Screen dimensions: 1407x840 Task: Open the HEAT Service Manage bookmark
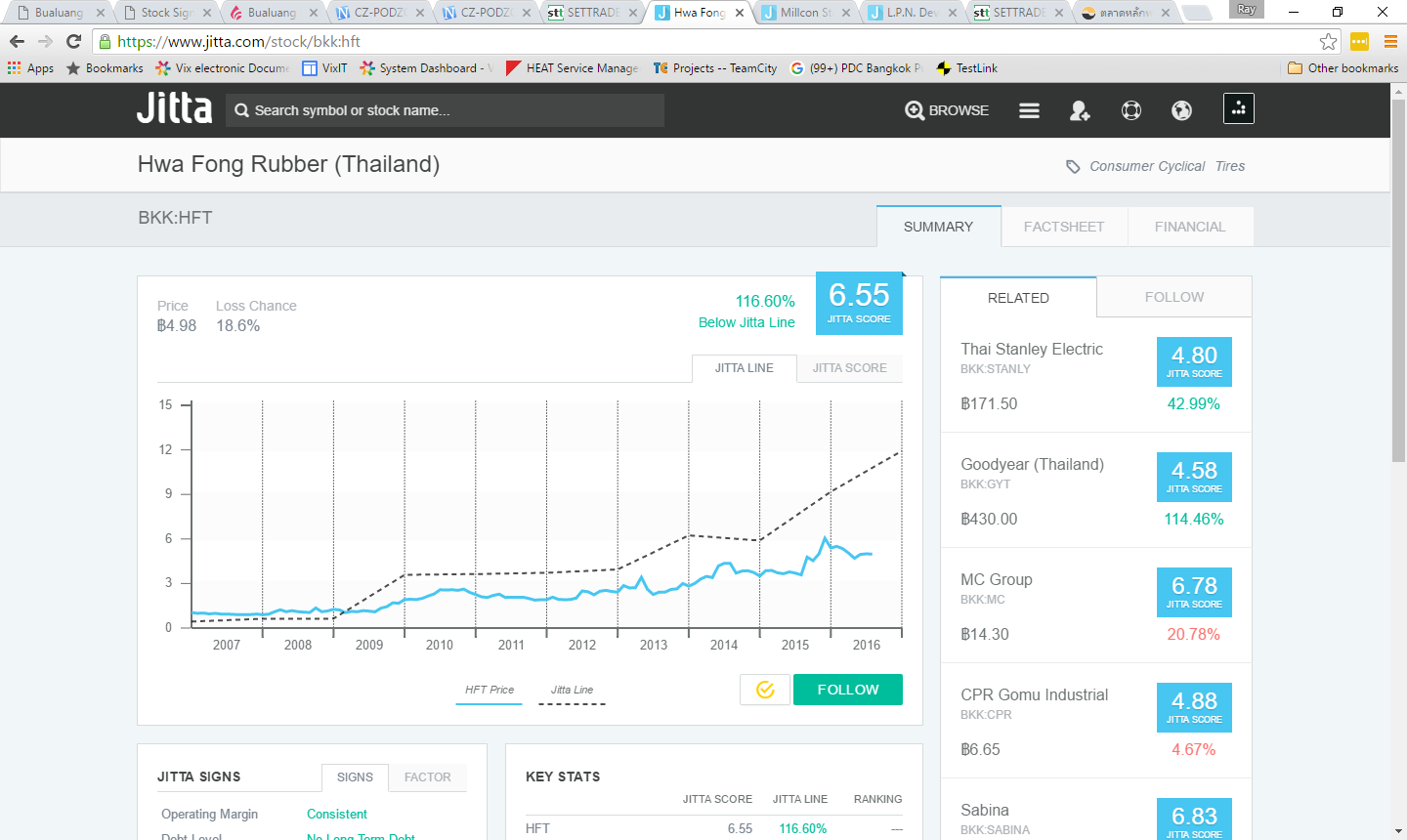(572, 68)
